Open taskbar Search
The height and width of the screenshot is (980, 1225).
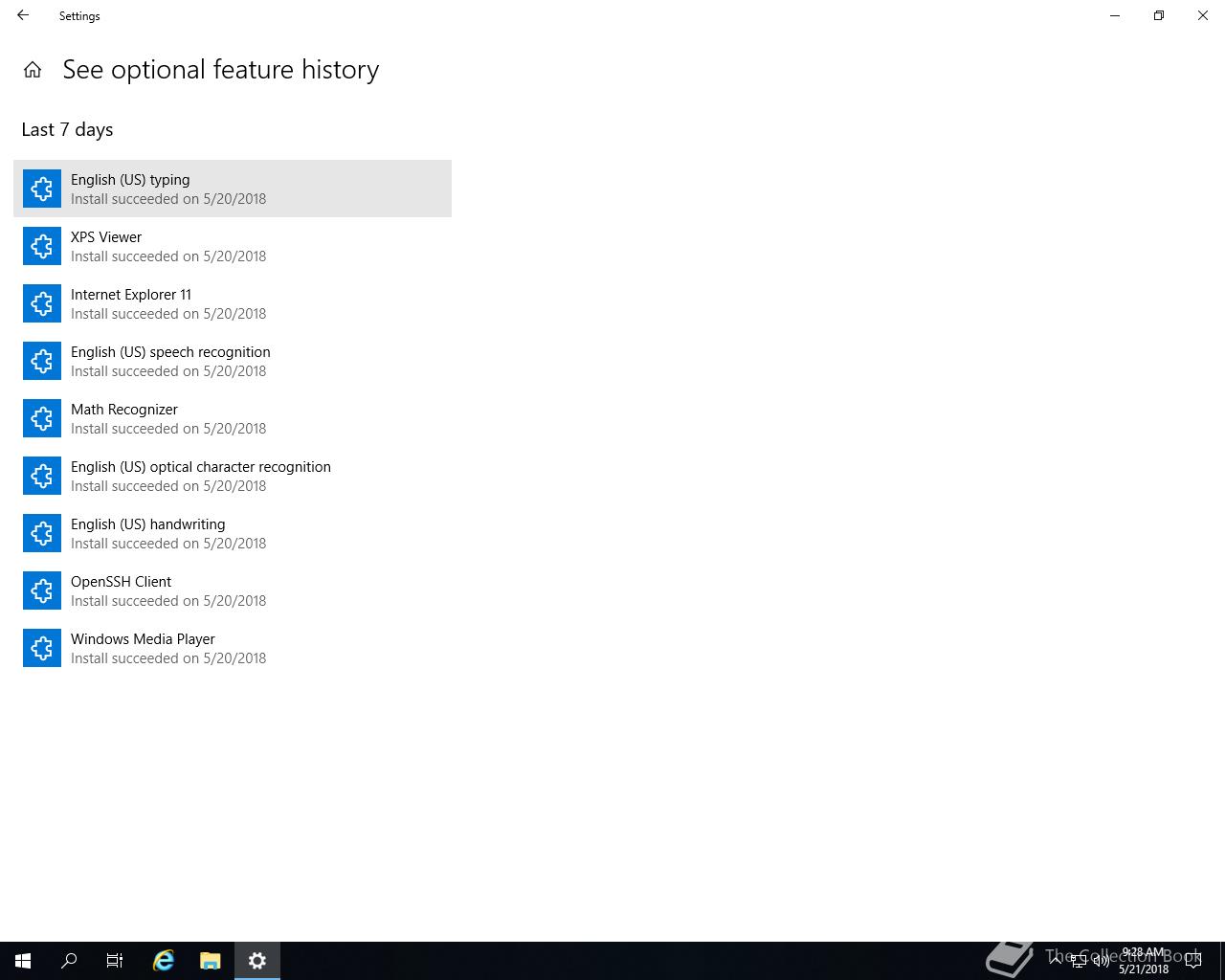coord(69,961)
